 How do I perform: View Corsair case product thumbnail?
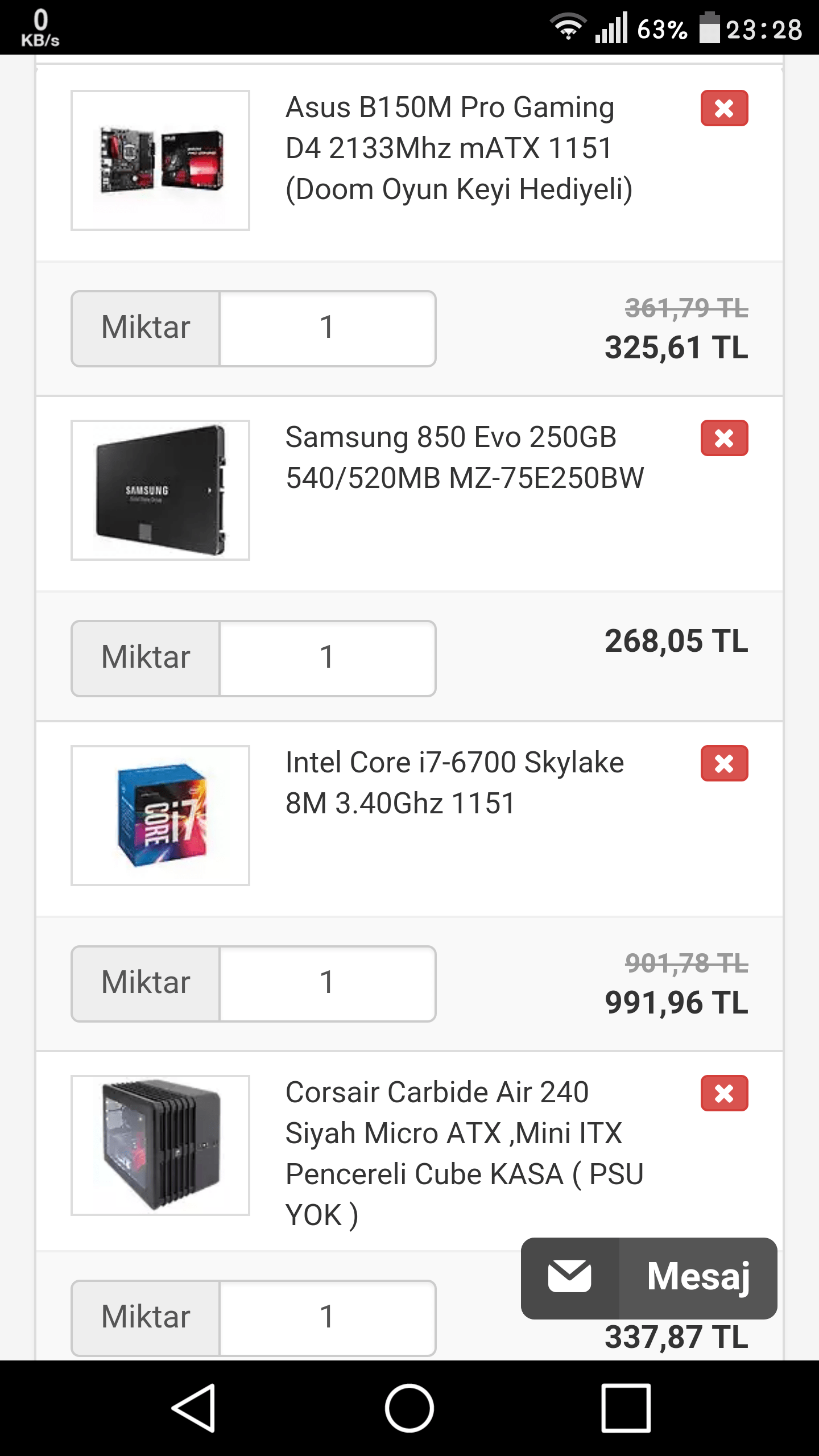[x=160, y=1145]
